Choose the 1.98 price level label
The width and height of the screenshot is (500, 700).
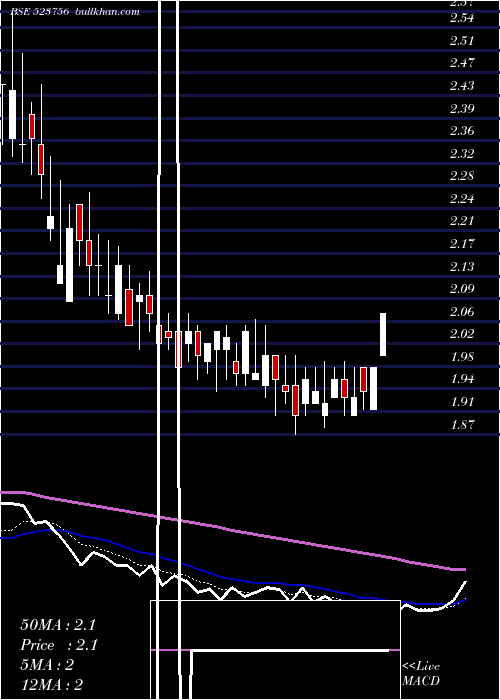tap(462, 357)
